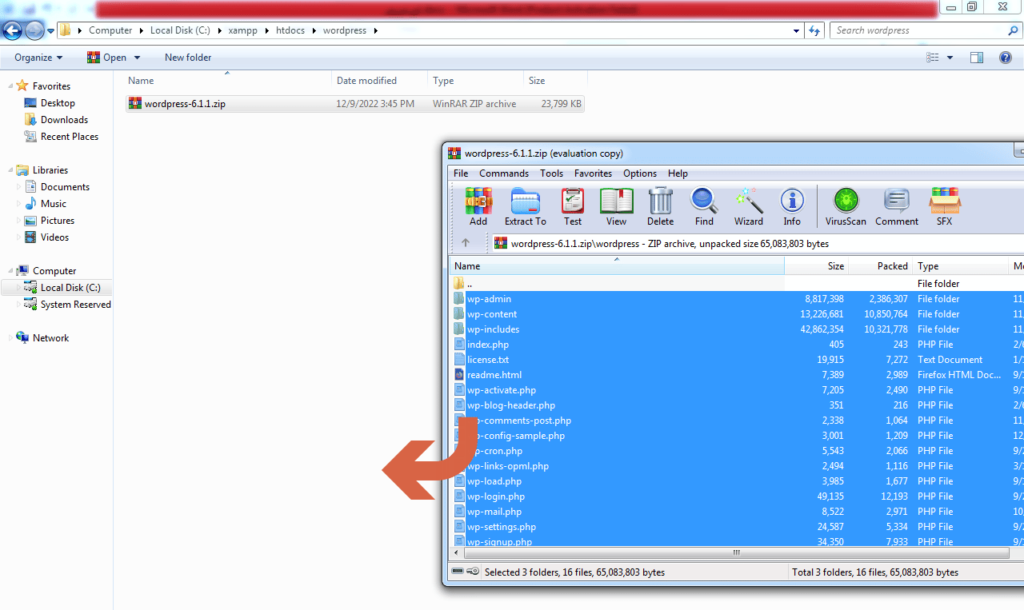Screen dimensions: 1024x610
Task: Select the wp-login.php file row
Action: (737, 496)
